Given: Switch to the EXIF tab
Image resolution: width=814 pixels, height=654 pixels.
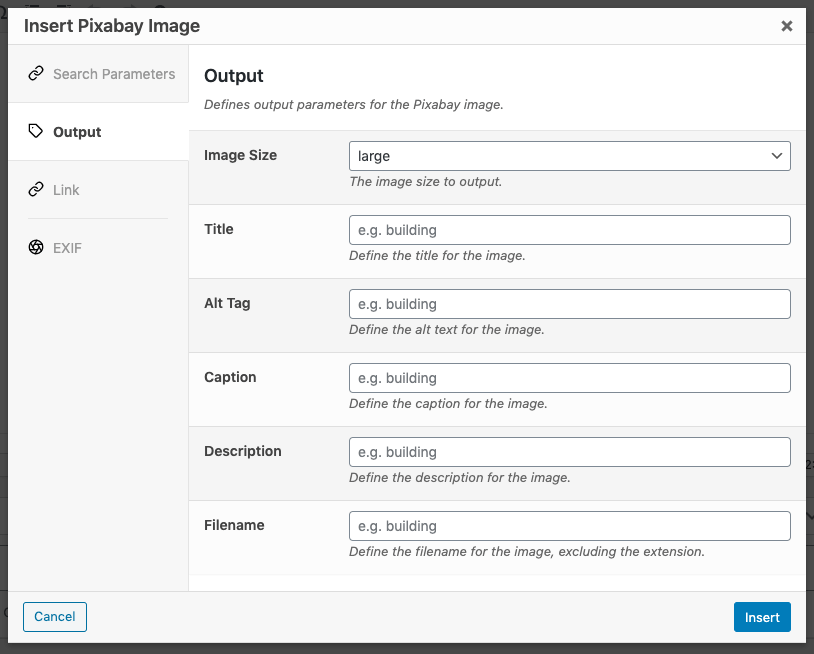Looking at the screenshot, I should coord(98,248).
